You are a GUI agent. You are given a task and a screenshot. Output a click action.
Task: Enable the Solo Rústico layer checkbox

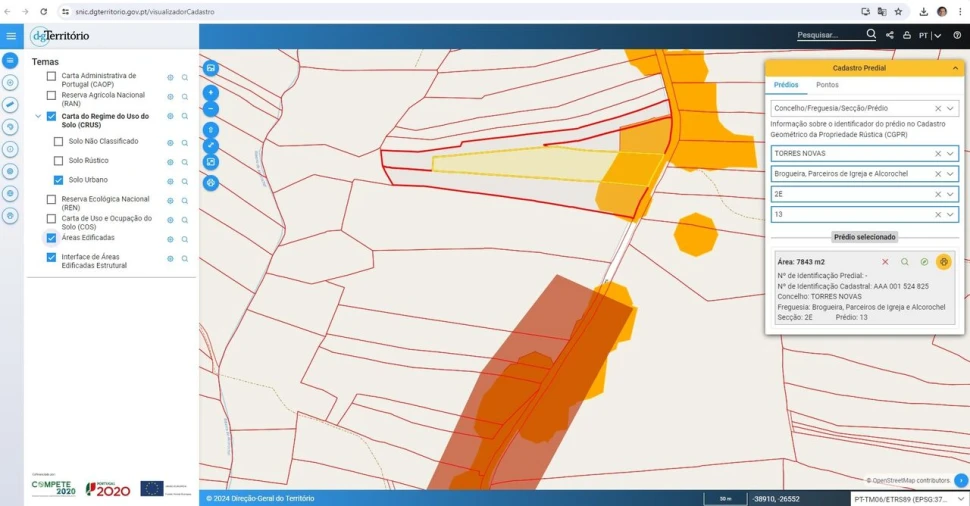[59, 161]
